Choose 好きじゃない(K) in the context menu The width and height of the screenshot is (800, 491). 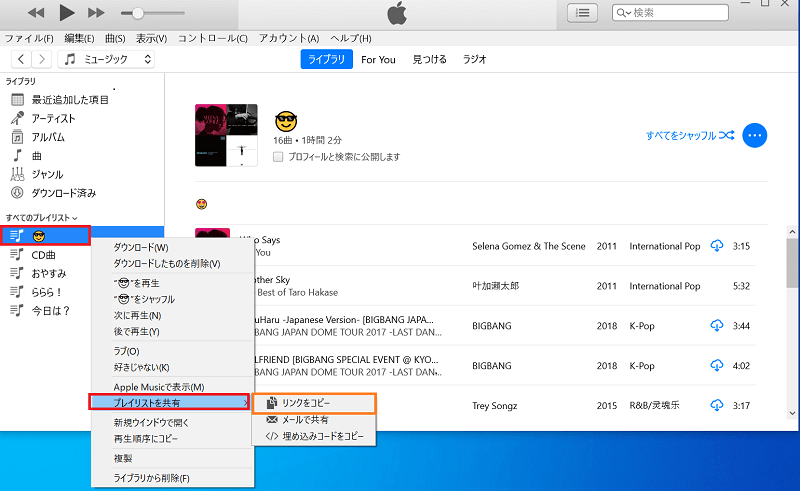pyautogui.click(x=172, y=367)
